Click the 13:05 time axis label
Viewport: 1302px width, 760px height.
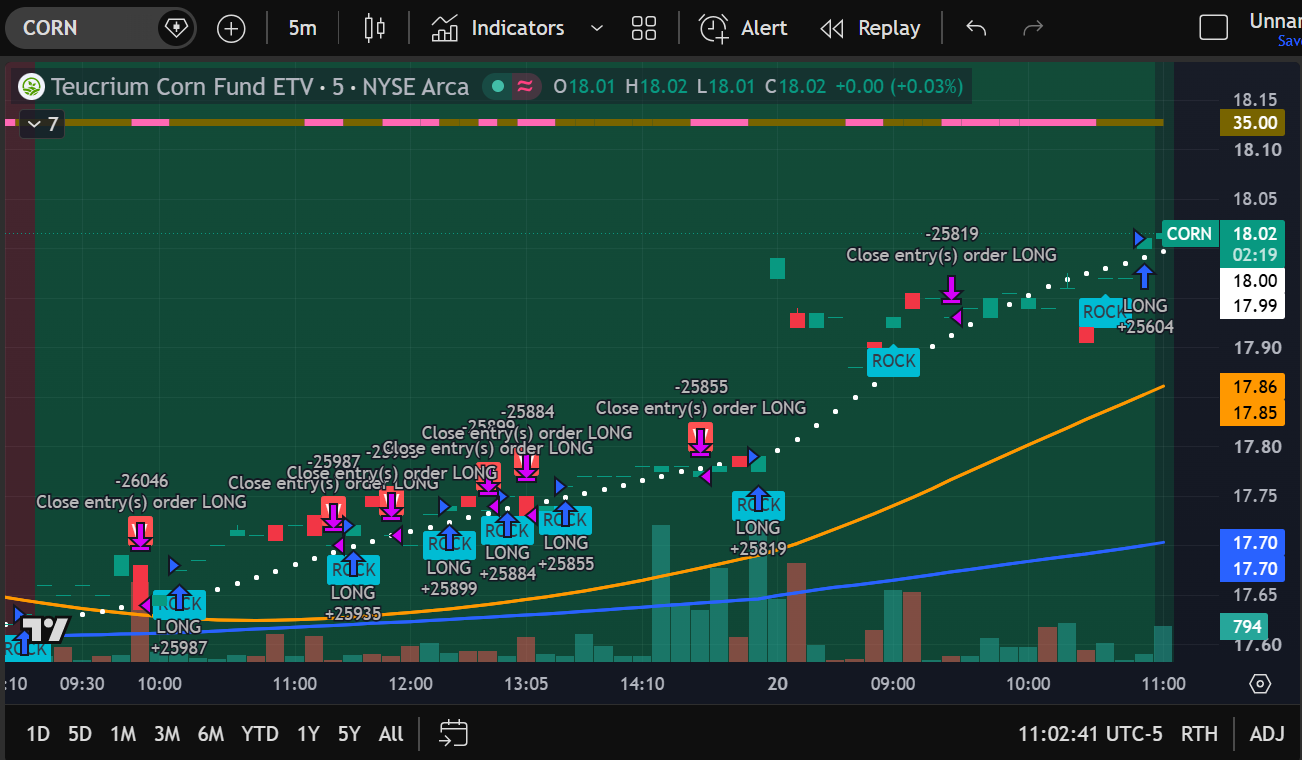click(x=526, y=684)
